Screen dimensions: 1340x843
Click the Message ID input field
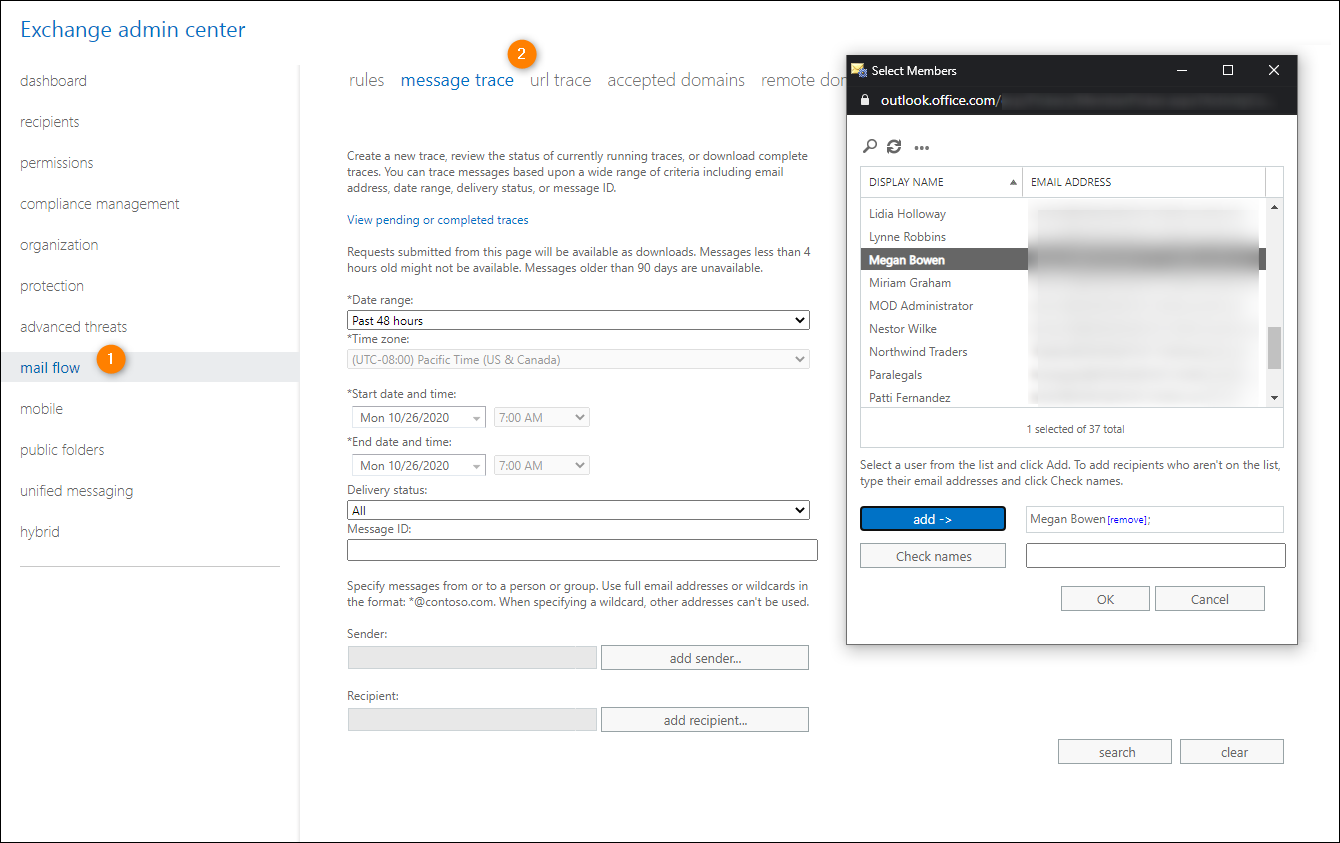(x=582, y=550)
